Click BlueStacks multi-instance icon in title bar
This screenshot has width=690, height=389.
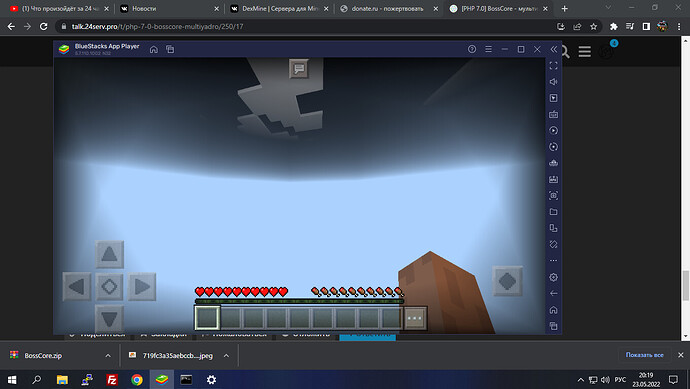tap(170, 49)
